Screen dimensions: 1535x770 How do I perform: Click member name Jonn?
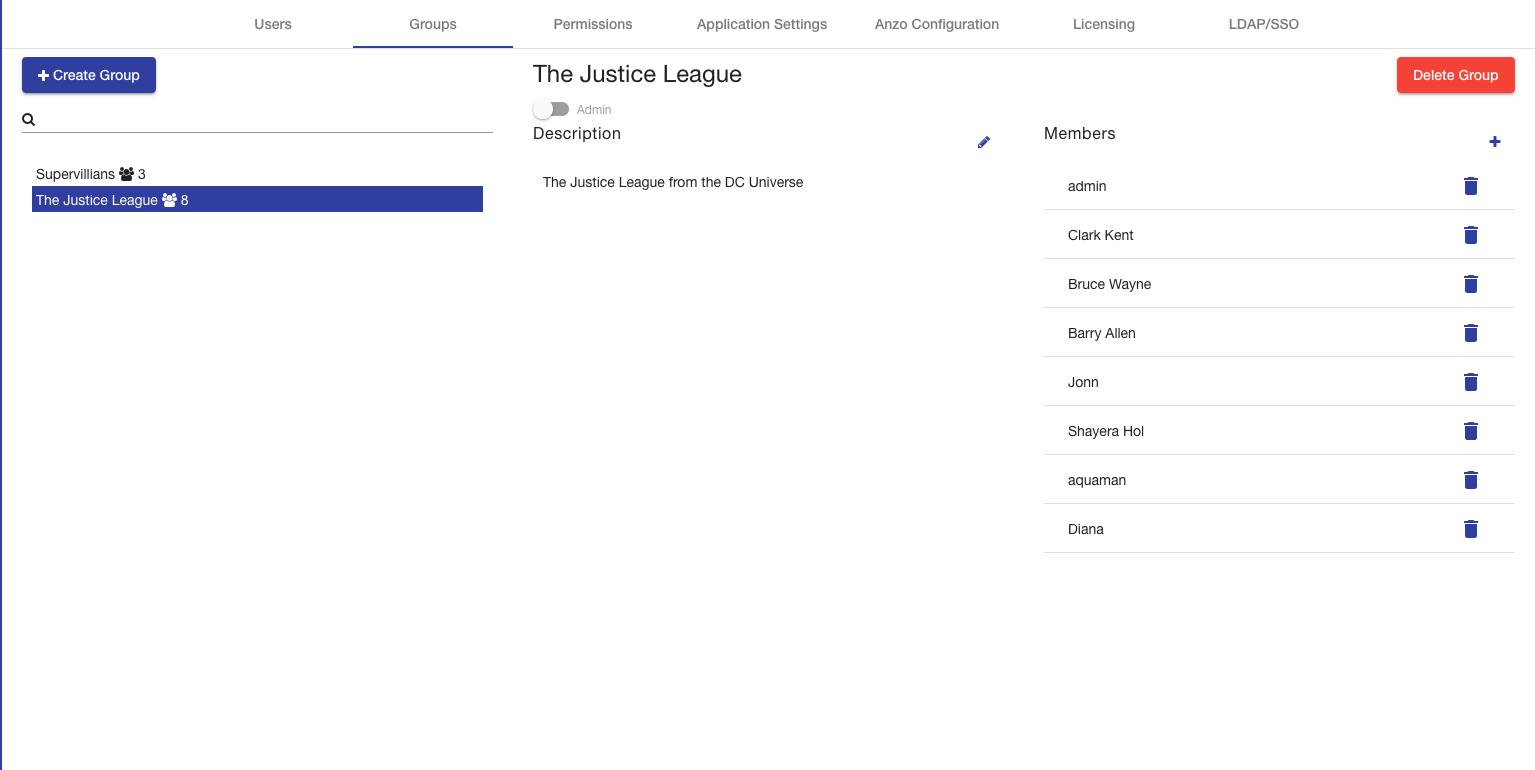tap(1083, 382)
